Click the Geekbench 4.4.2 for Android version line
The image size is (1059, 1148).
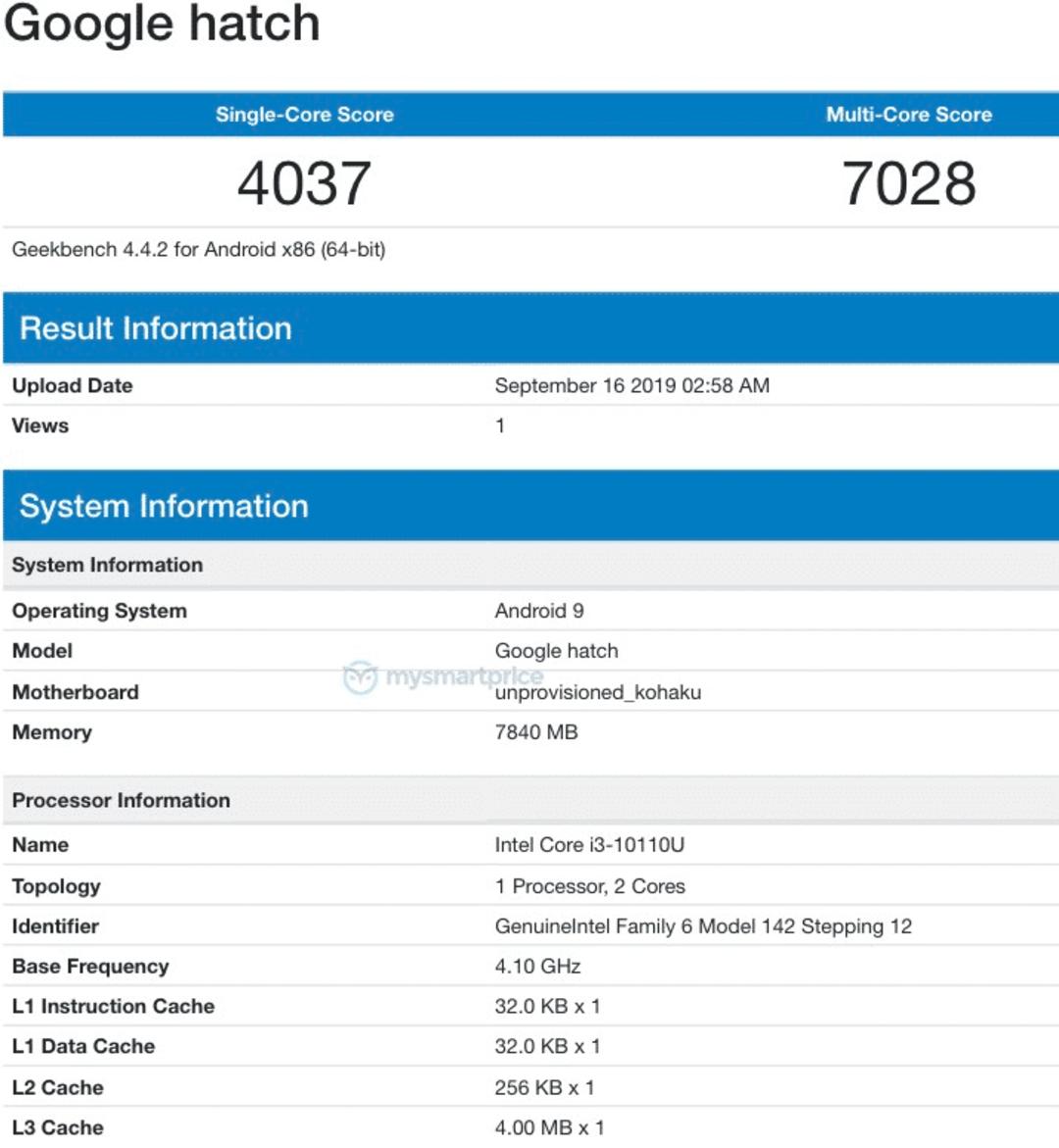click(198, 250)
